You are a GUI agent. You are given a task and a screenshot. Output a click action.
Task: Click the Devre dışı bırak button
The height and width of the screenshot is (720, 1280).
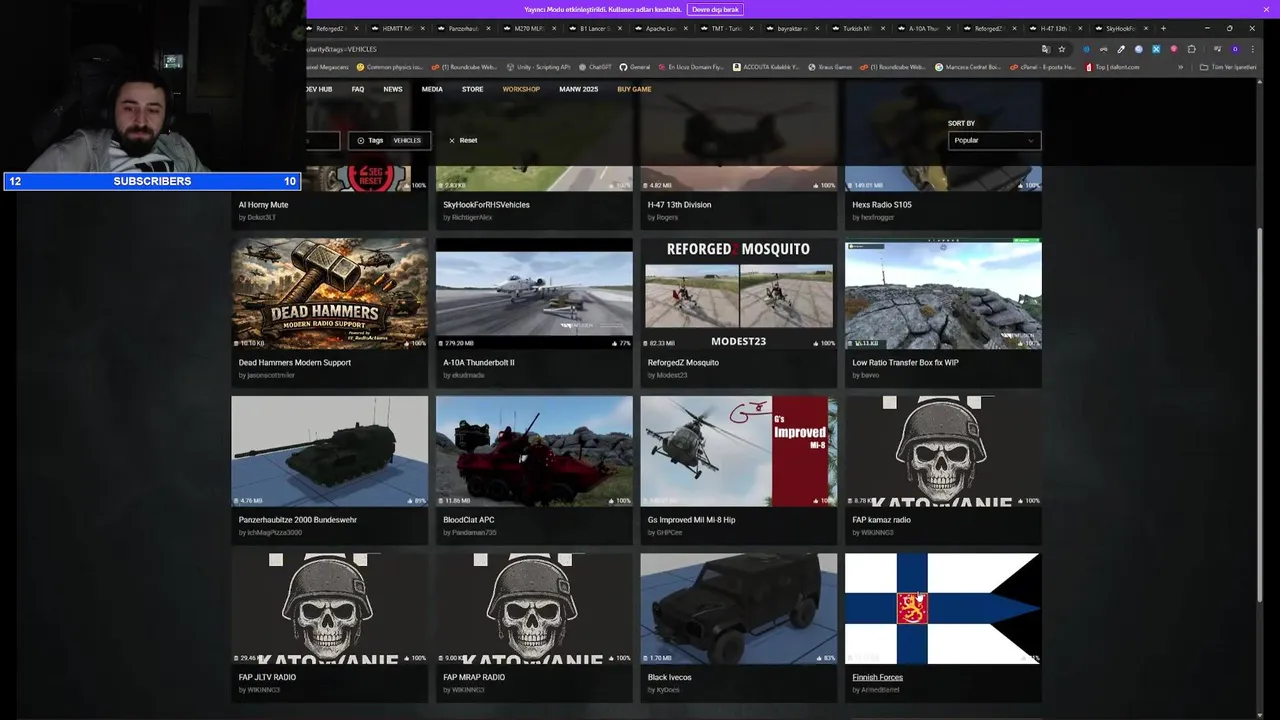715,9
